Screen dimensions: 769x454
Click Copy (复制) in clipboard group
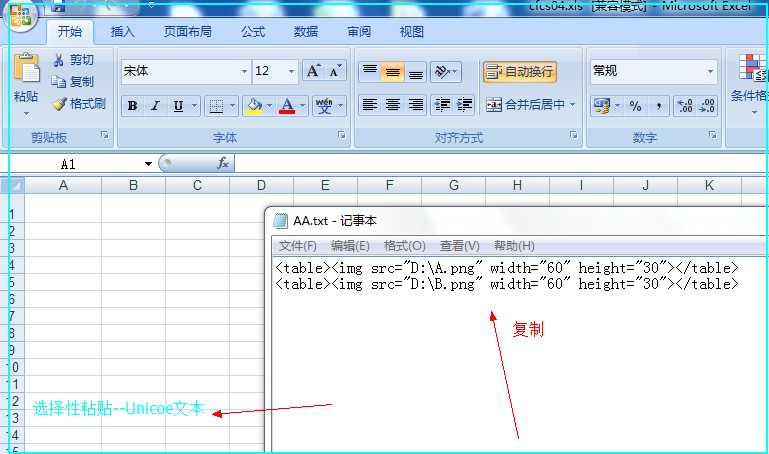click(72, 81)
